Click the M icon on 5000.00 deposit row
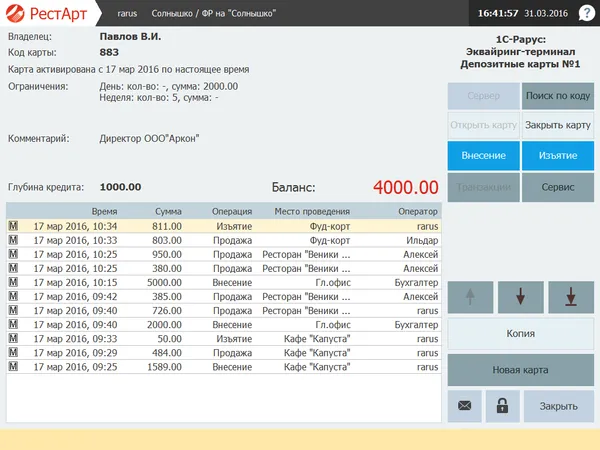Image resolution: width=600 pixels, height=450 pixels. (13, 283)
